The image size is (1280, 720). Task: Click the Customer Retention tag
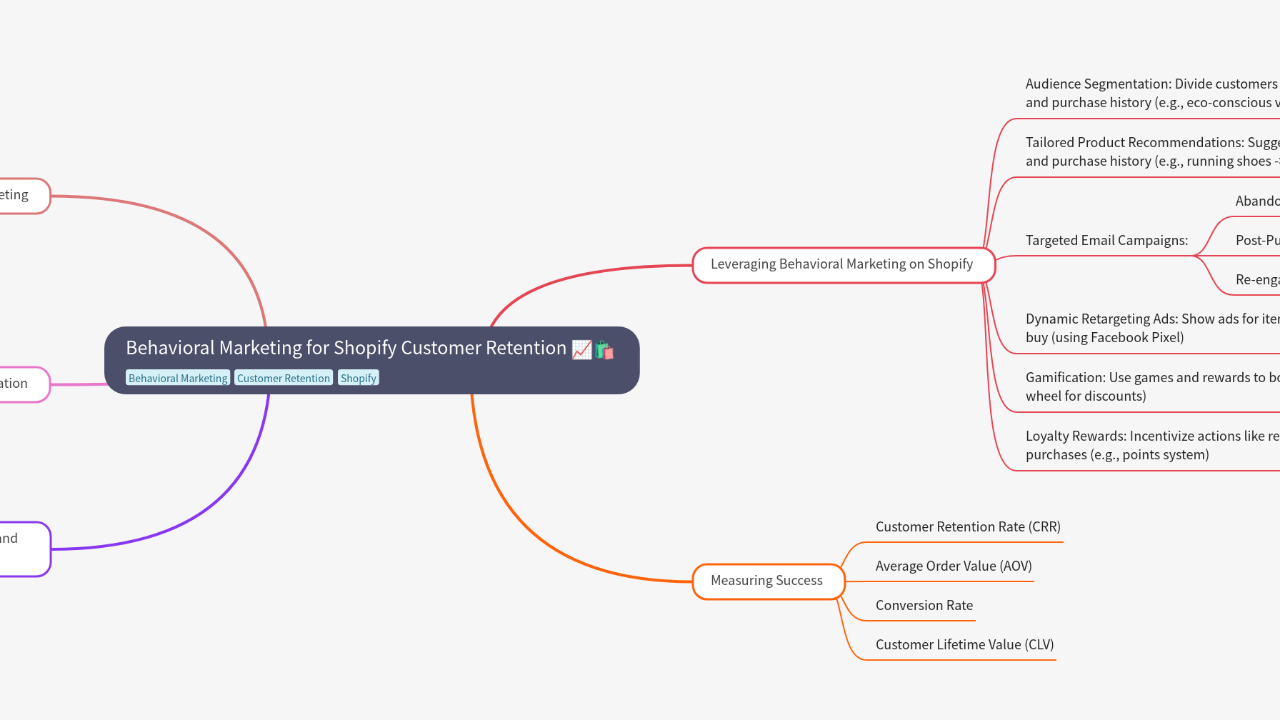tap(283, 378)
